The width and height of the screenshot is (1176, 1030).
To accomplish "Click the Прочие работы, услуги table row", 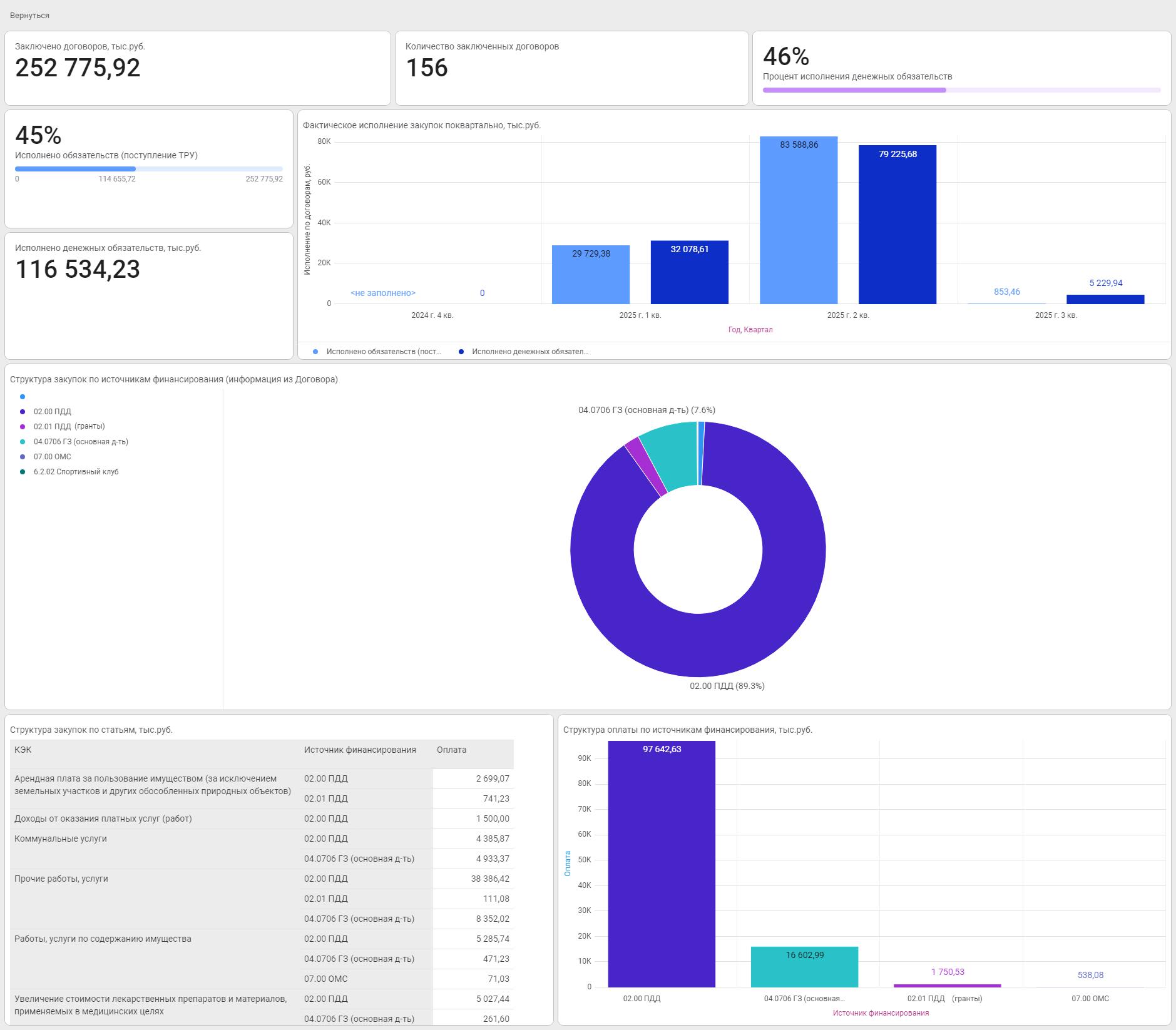I will [61, 879].
